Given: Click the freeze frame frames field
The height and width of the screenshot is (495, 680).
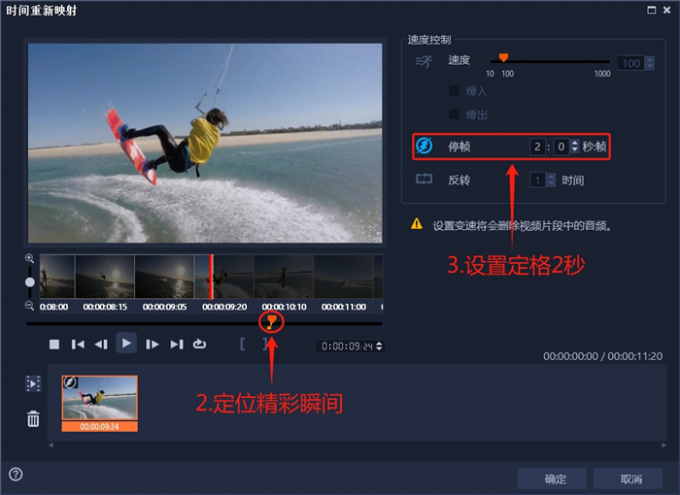Looking at the screenshot, I should 561,147.
